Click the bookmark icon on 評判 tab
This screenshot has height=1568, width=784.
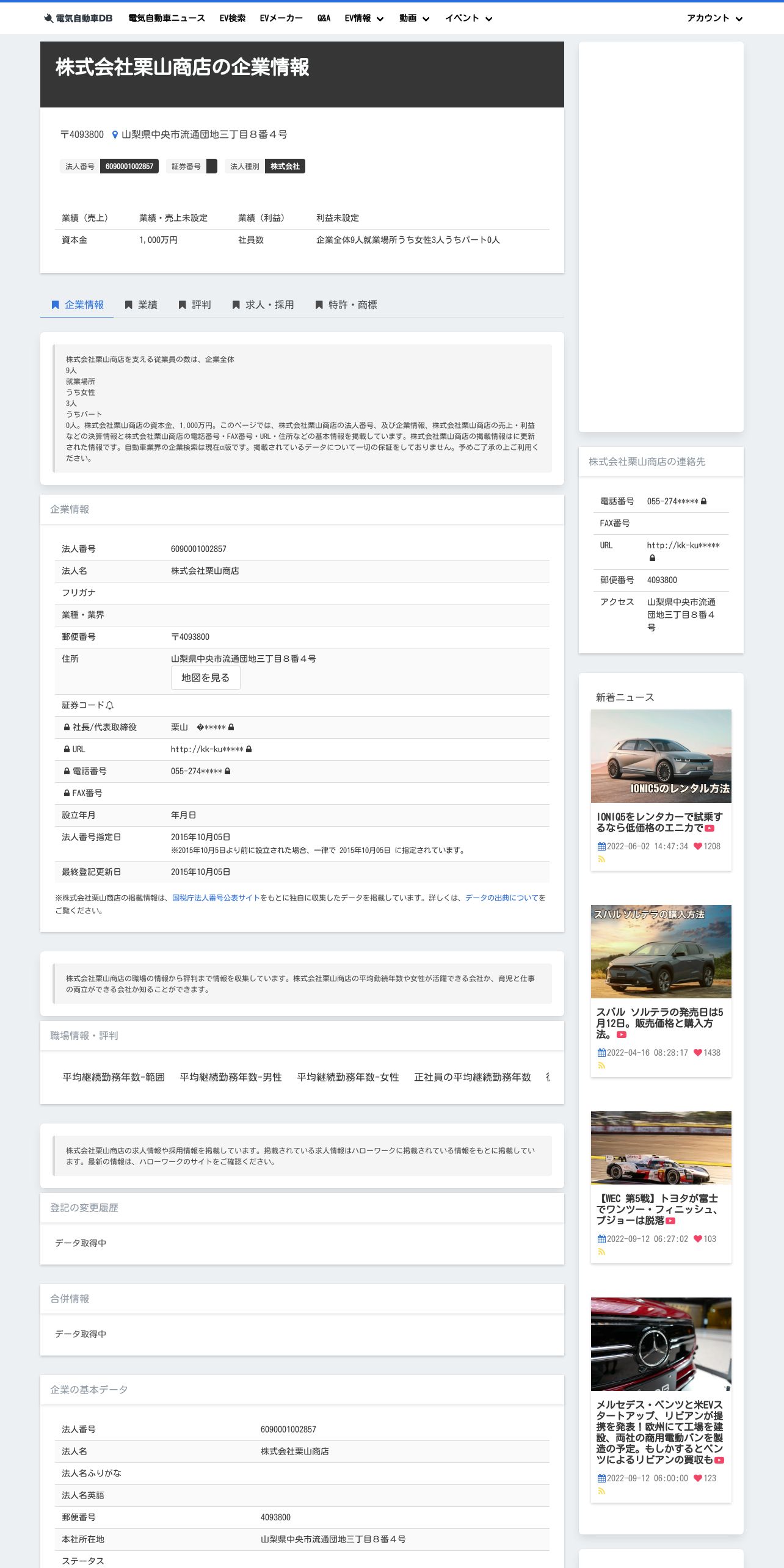point(183,305)
